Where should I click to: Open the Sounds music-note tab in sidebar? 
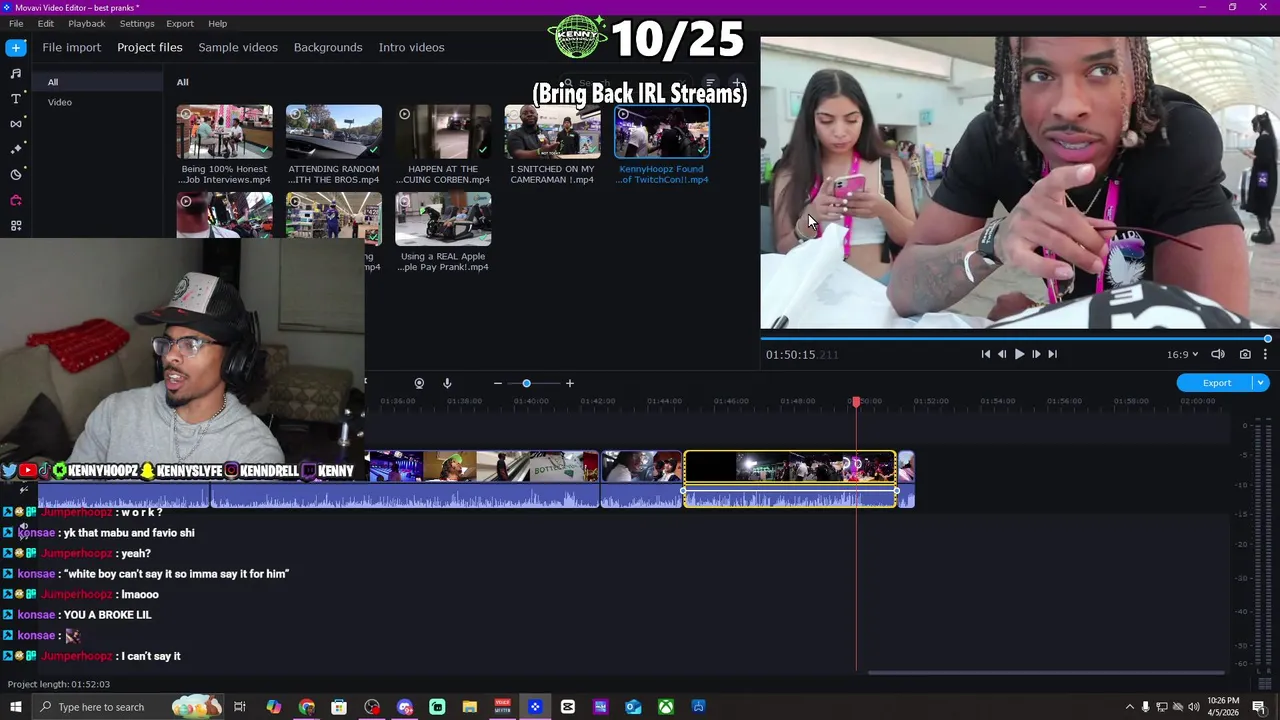(x=16, y=73)
